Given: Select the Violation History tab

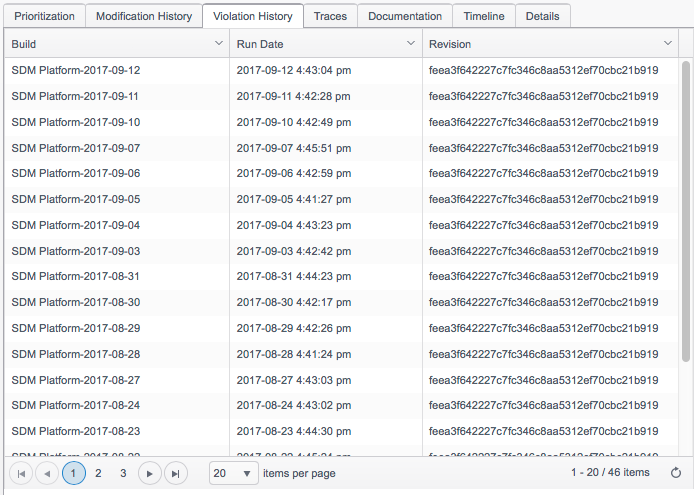Looking at the screenshot, I should [253, 16].
